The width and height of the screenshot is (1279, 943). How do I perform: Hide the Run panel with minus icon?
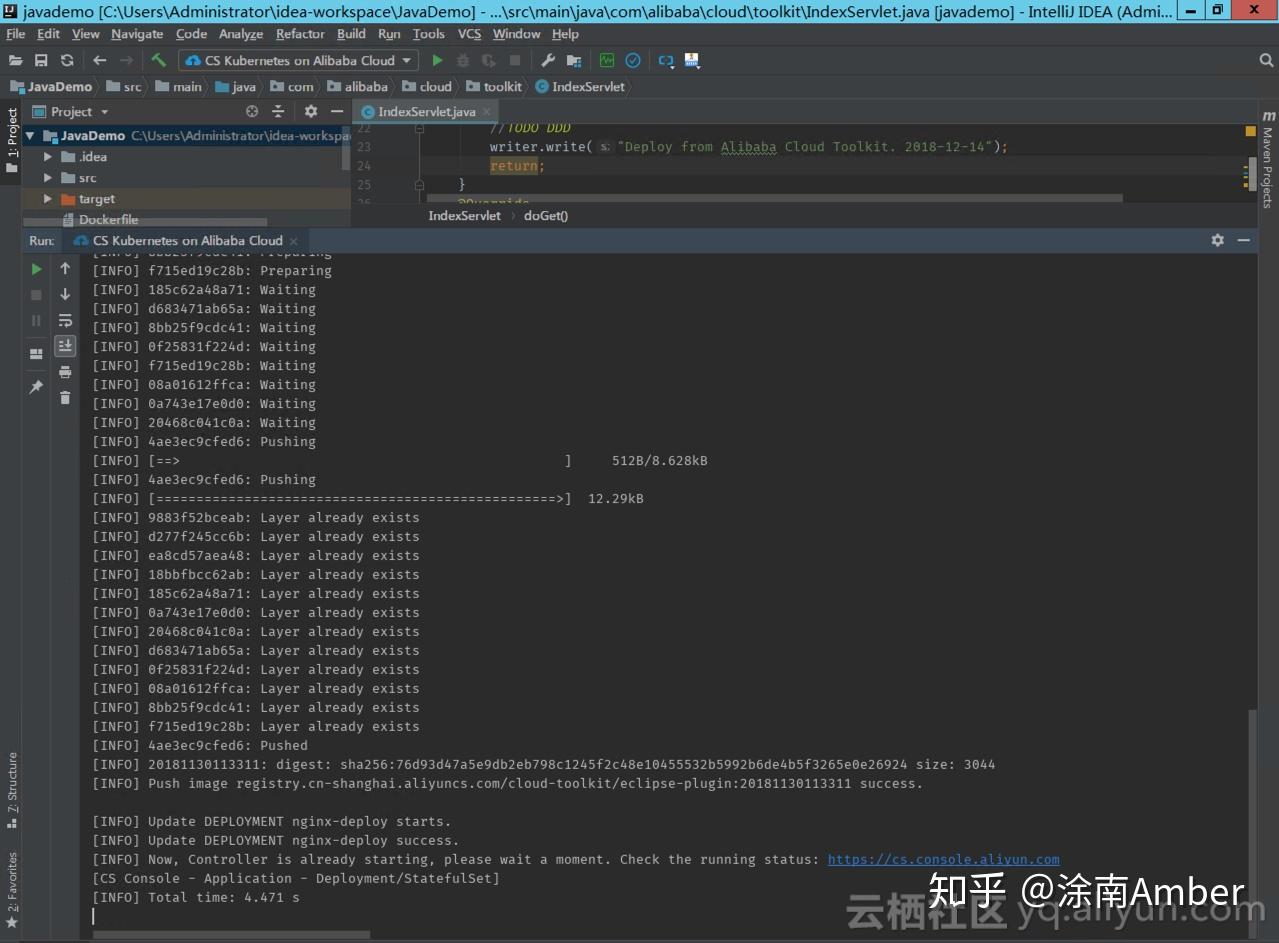(x=1244, y=240)
